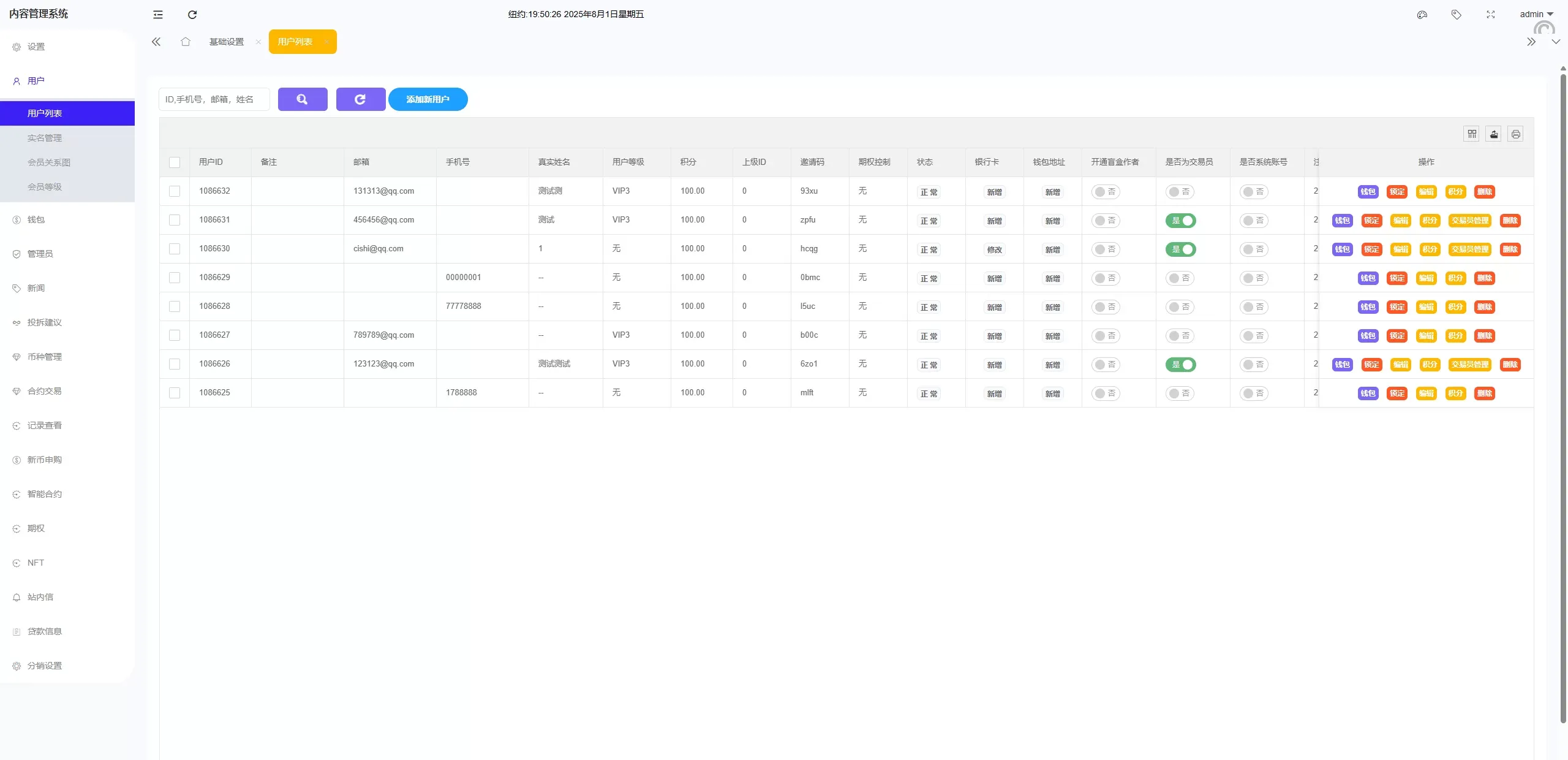
Task: Click the purple reset refresh icon button
Action: (x=360, y=99)
